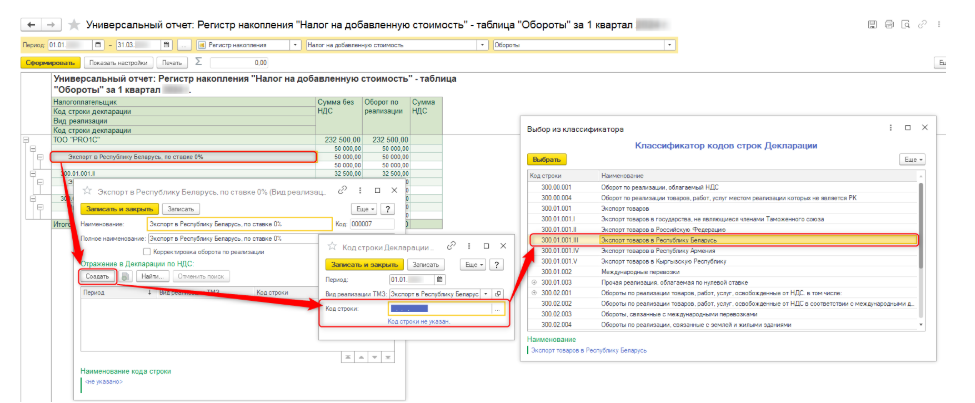Open Еще menu in classifier window

(912, 159)
